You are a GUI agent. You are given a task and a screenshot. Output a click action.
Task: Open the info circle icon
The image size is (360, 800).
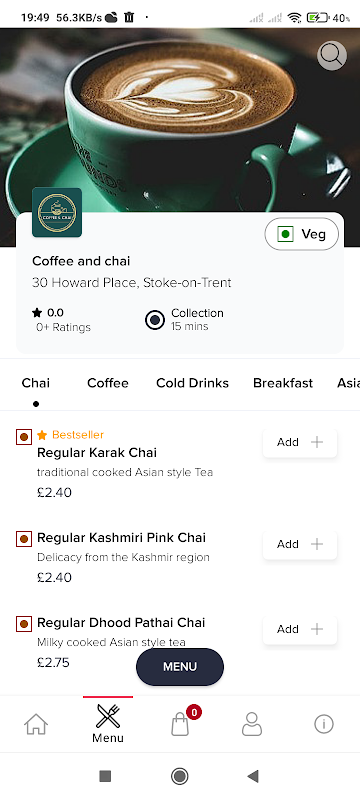(x=324, y=724)
